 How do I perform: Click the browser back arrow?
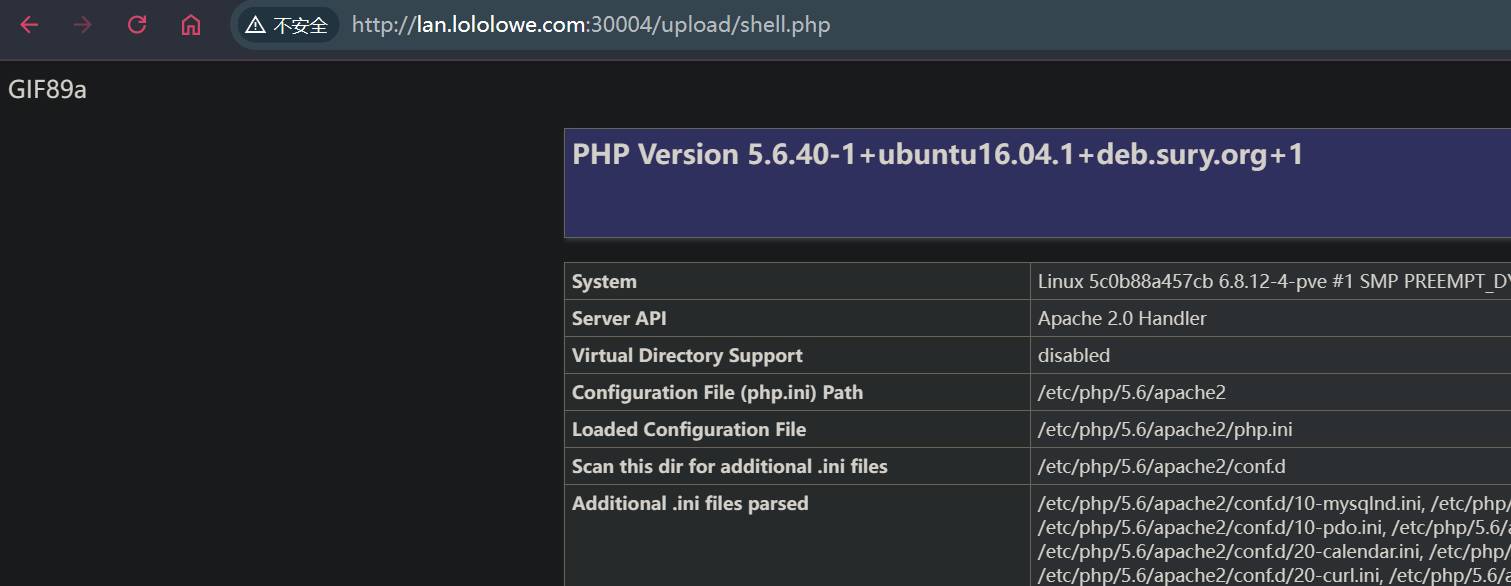point(29,25)
